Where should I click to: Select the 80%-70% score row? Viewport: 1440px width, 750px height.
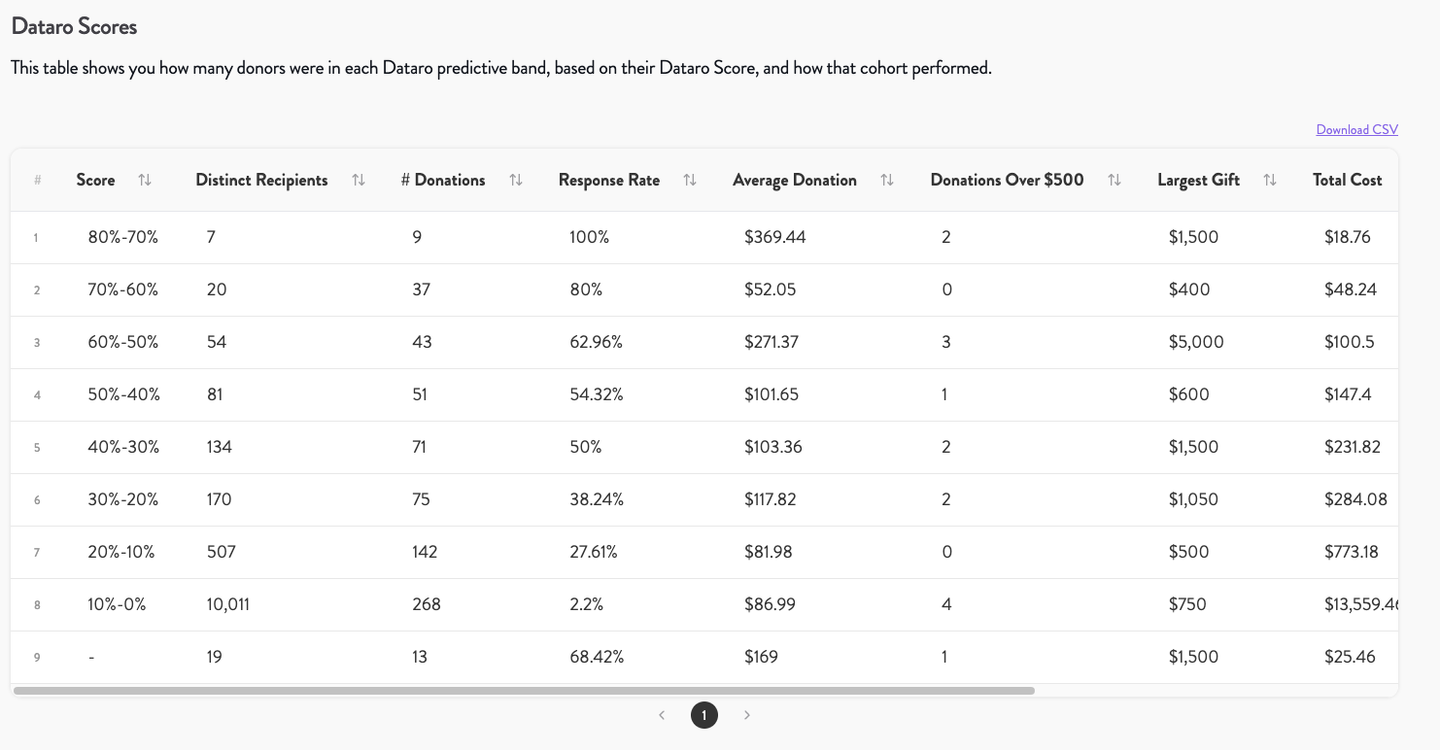point(704,237)
